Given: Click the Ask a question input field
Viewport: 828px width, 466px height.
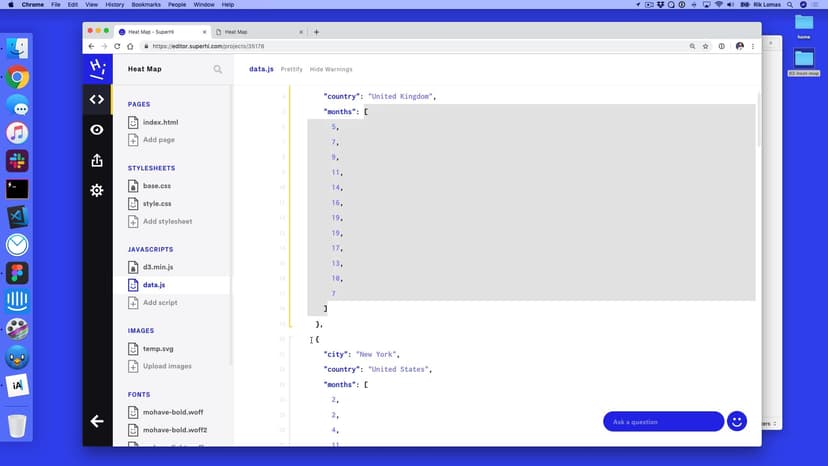Looking at the screenshot, I should [x=662, y=421].
